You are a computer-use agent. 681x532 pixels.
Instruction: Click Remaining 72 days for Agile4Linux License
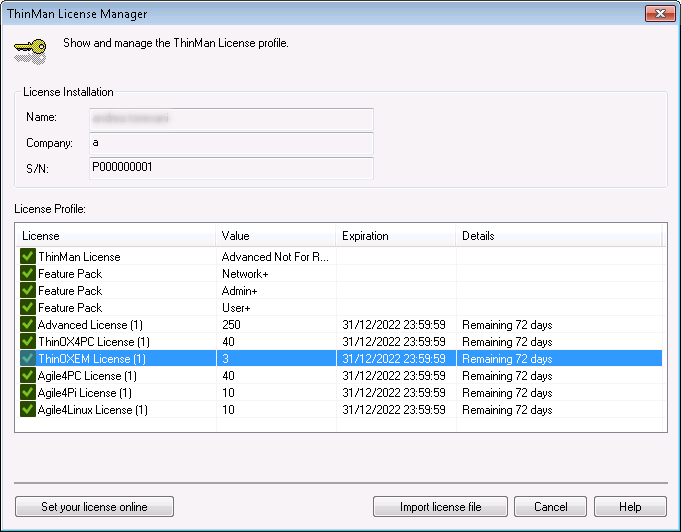coord(507,410)
